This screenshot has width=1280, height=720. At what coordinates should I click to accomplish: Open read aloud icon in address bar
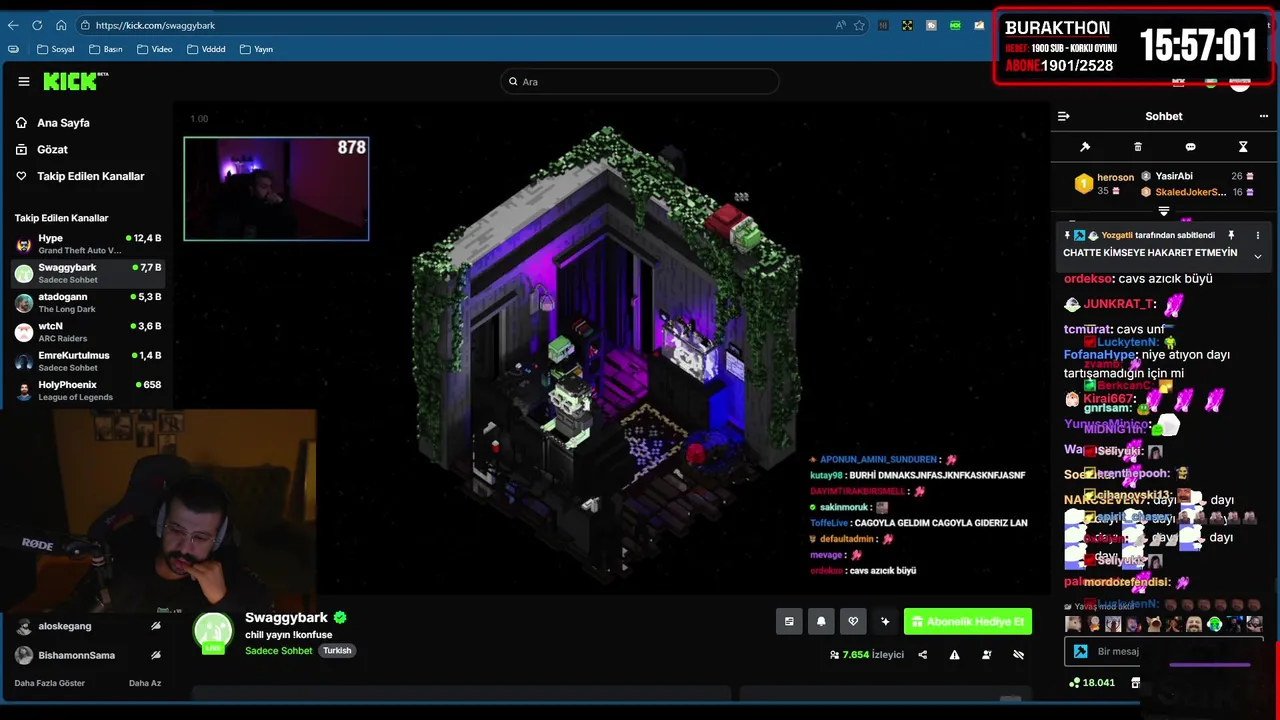point(840,25)
